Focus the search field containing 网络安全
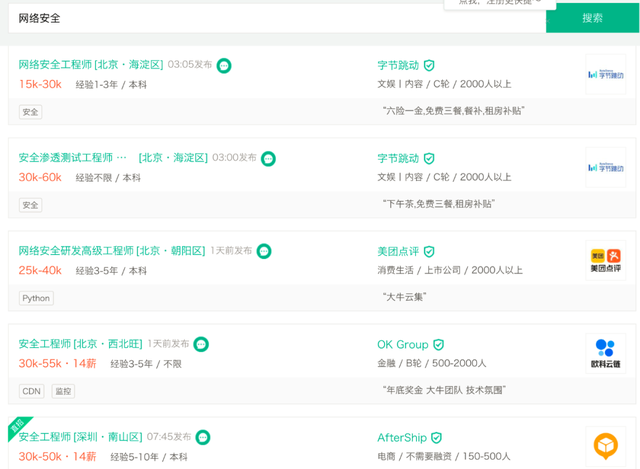This screenshot has height=469, width=640. tap(277, 18)
